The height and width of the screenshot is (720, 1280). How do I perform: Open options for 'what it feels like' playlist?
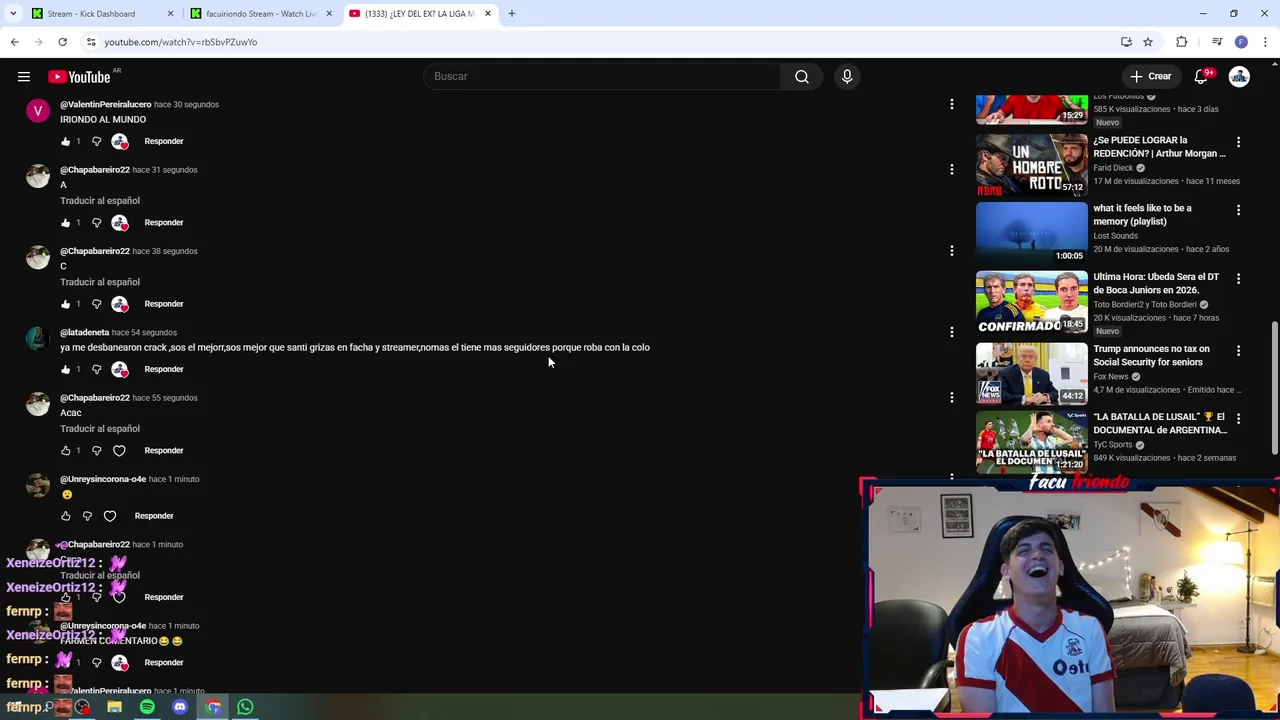pyautogui.click(x=1238, y=210)
